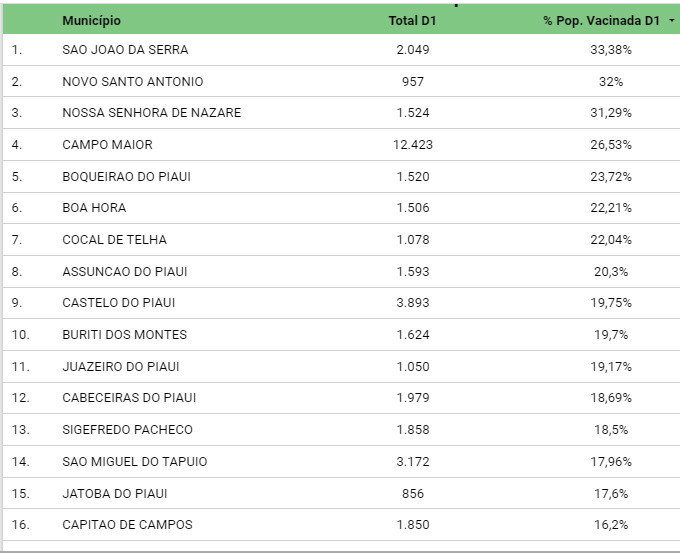Select the 33,38% vaccinated percentage cell
The image size is (680, 553).
611,50
